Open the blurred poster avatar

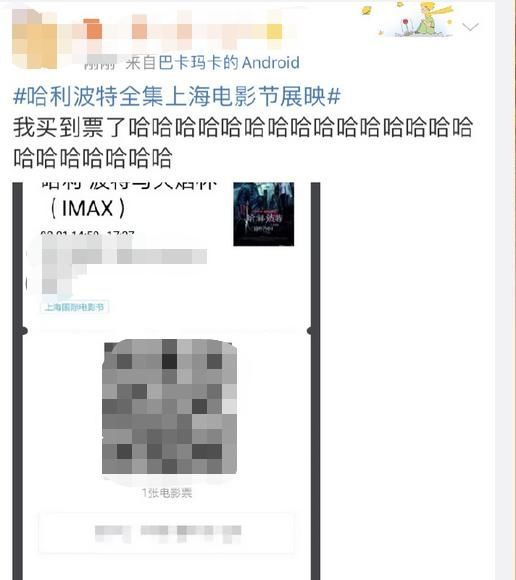click(35, 37)
